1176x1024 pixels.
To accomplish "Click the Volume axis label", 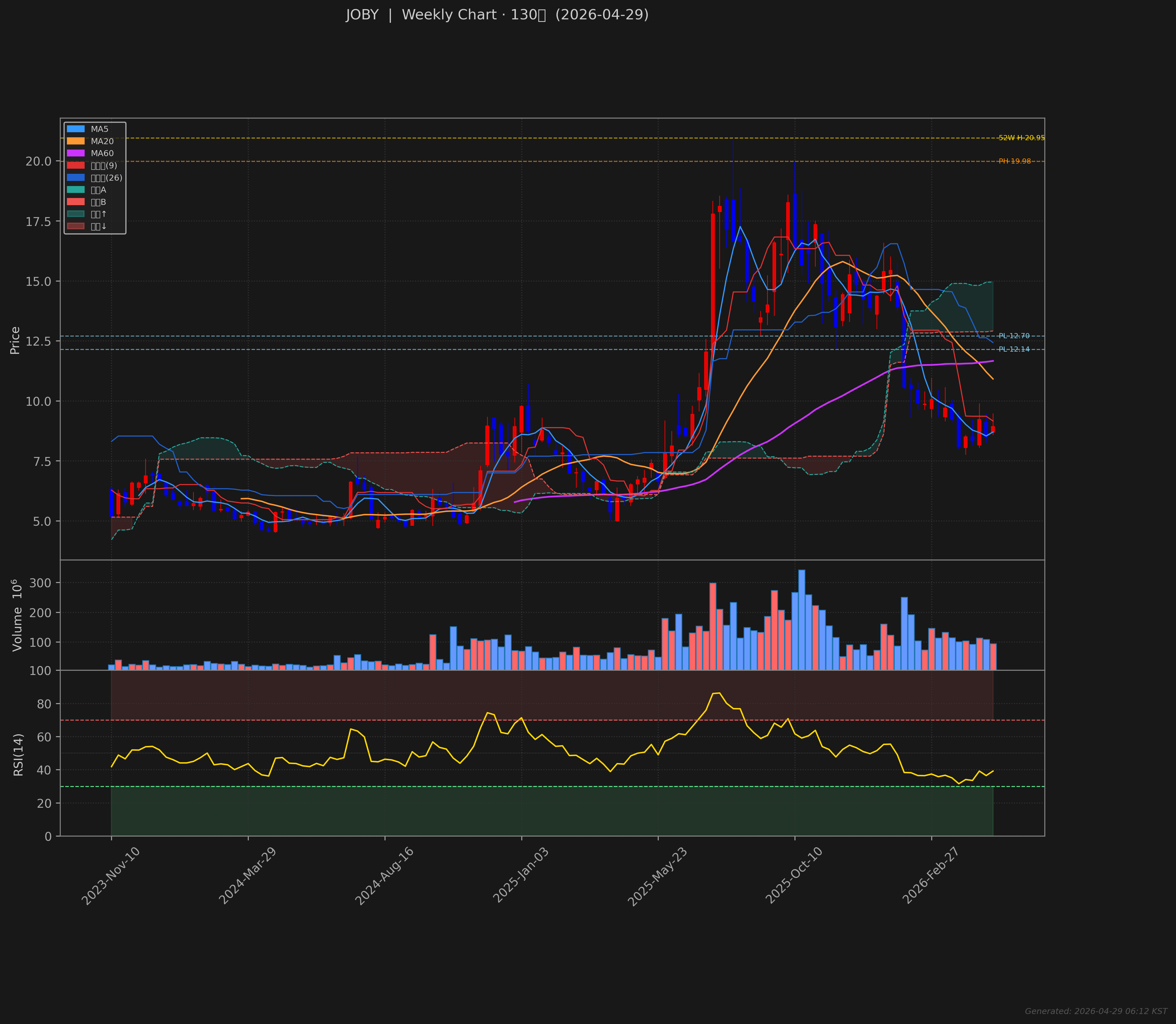I will click(17, 615).
